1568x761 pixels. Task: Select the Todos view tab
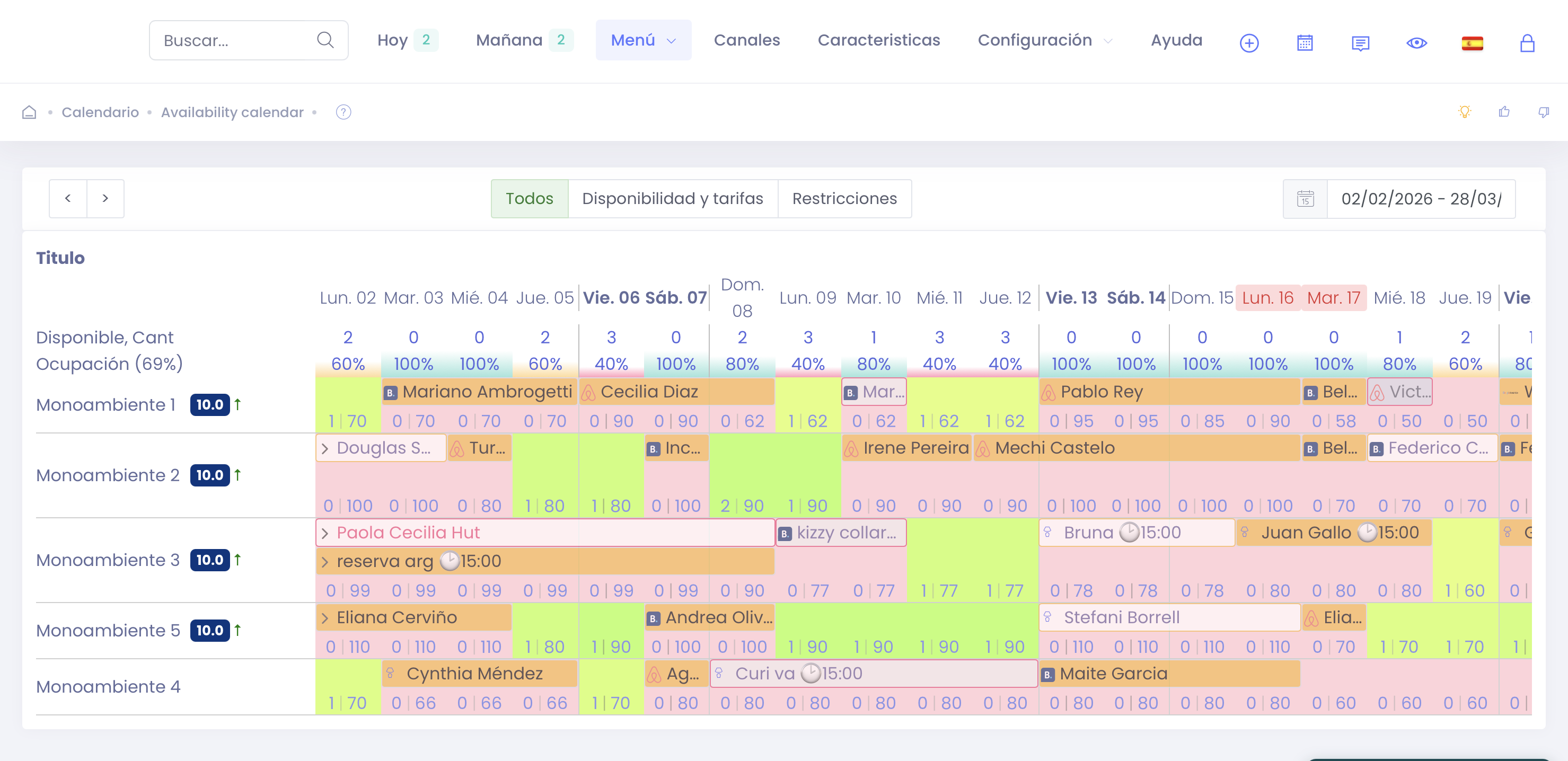point(529,198)
